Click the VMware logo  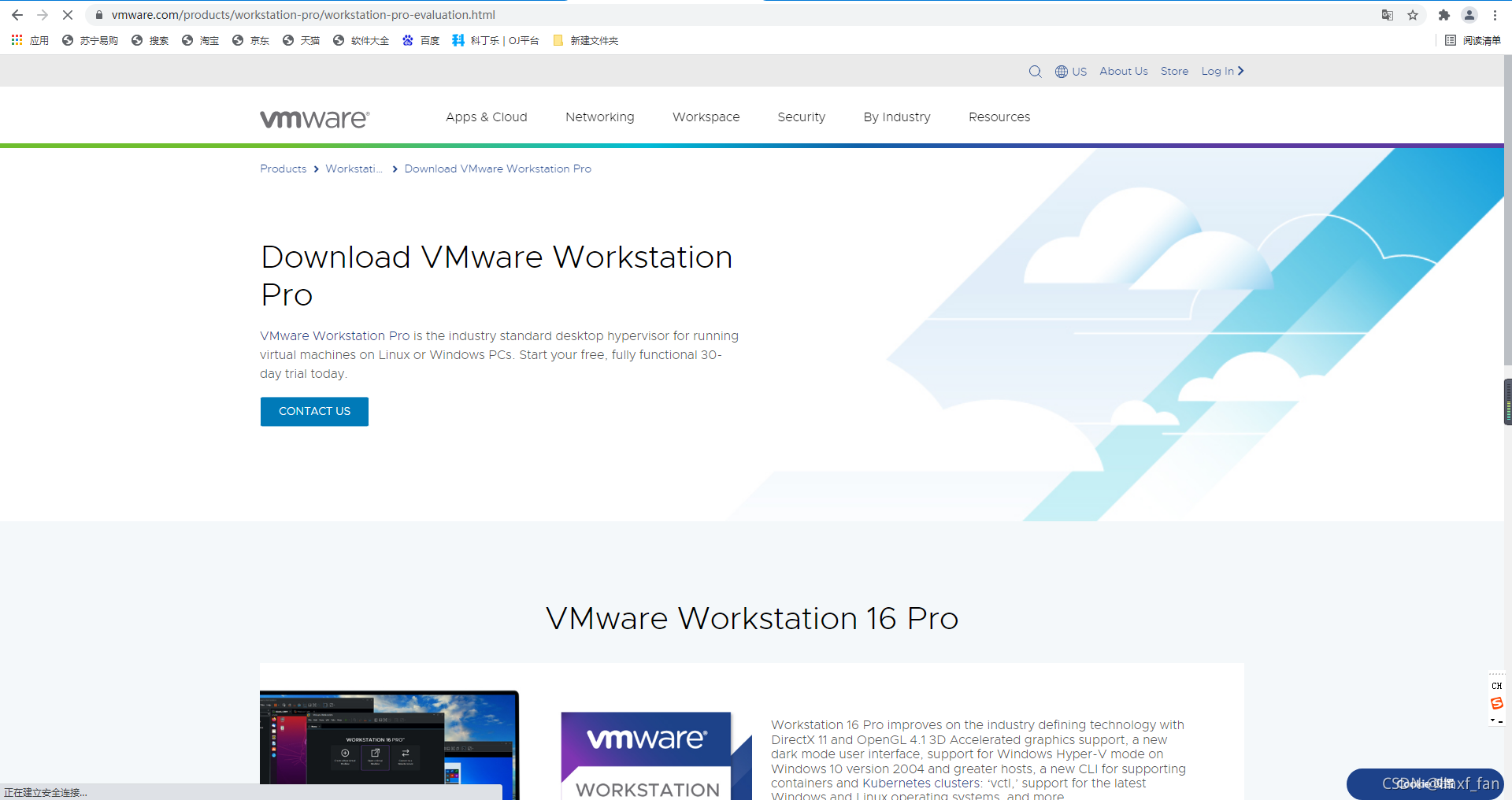[315, 118]
